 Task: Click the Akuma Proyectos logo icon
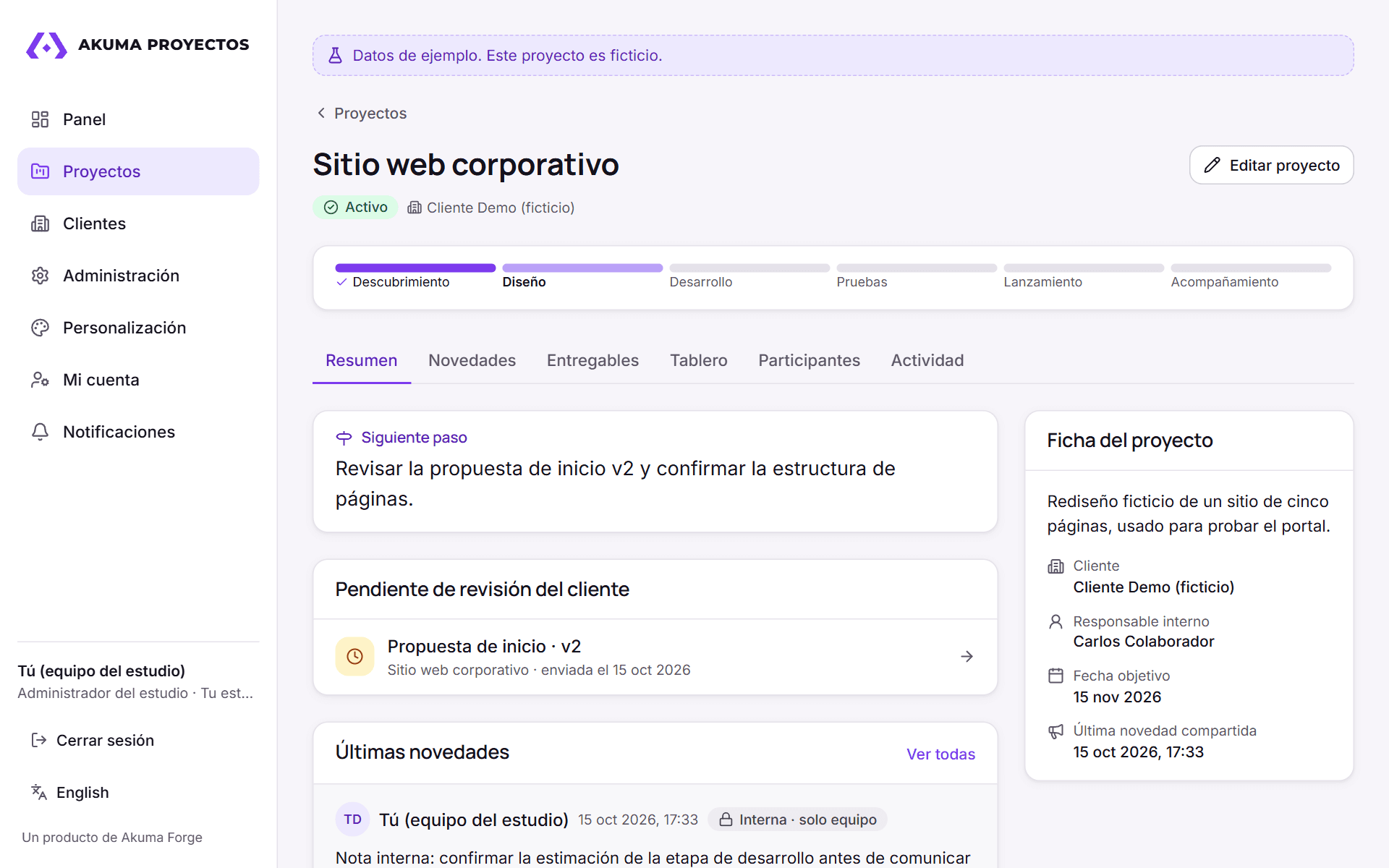tap(46, 45)
